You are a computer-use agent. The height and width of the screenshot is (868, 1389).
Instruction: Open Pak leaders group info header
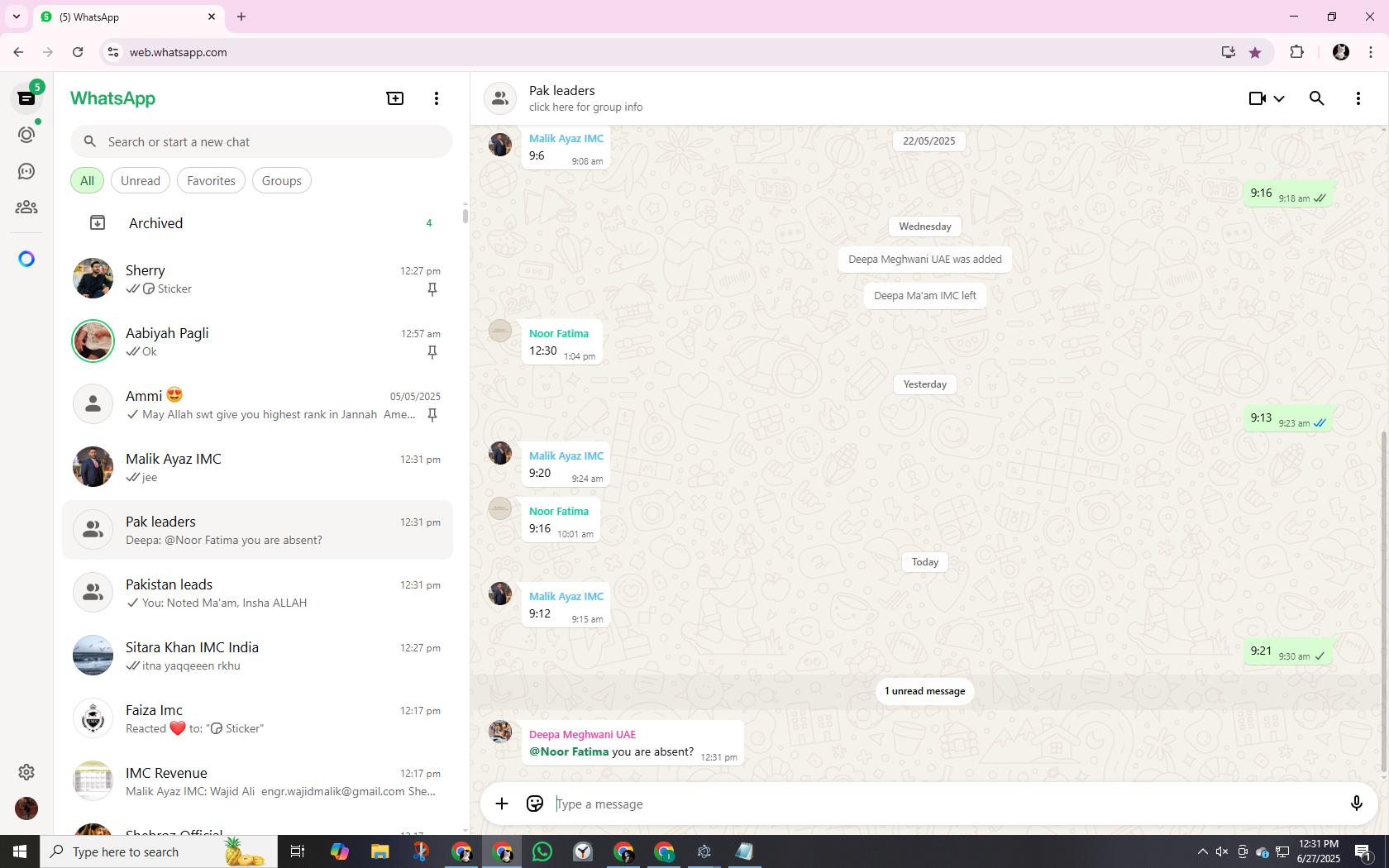click(585, 98)
